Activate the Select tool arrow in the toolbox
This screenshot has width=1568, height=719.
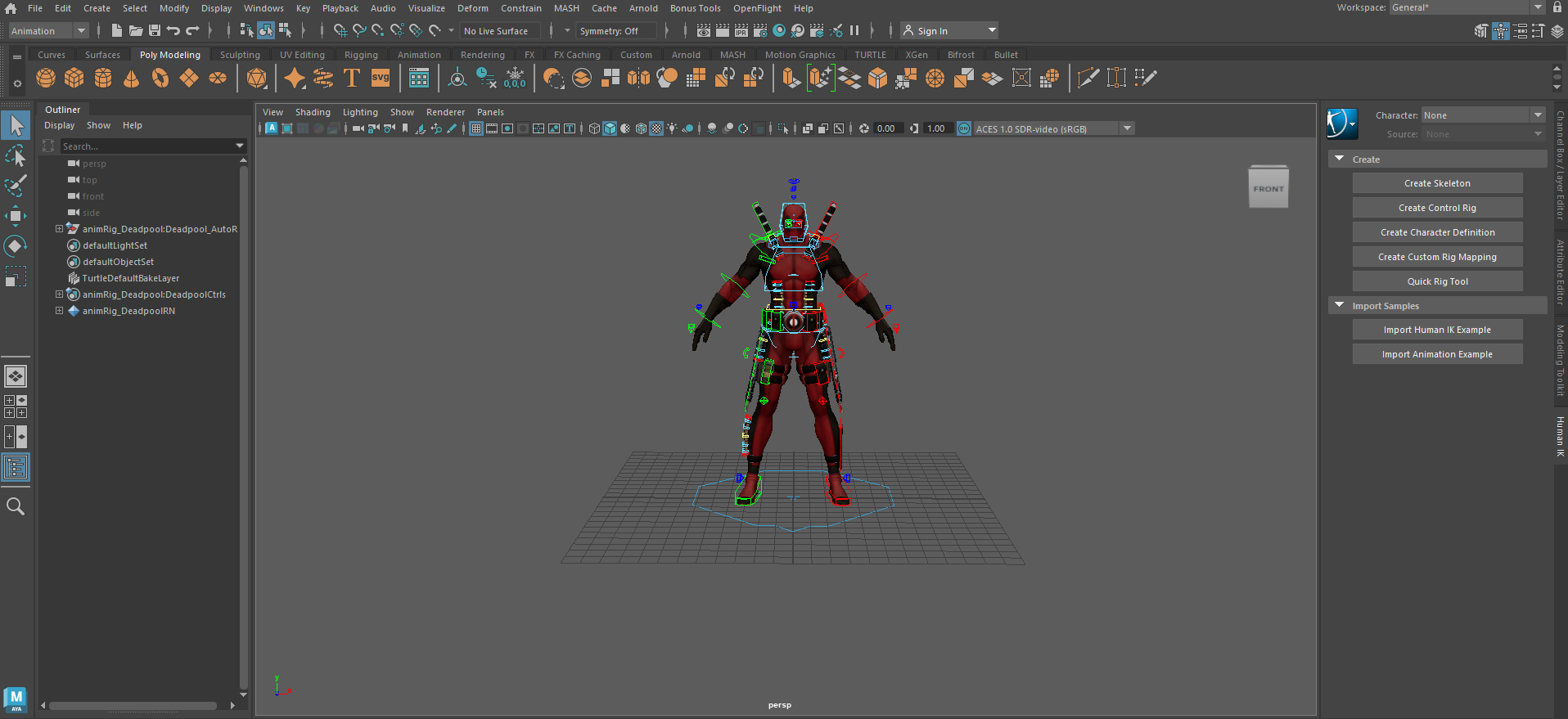(x=16, y=125)
